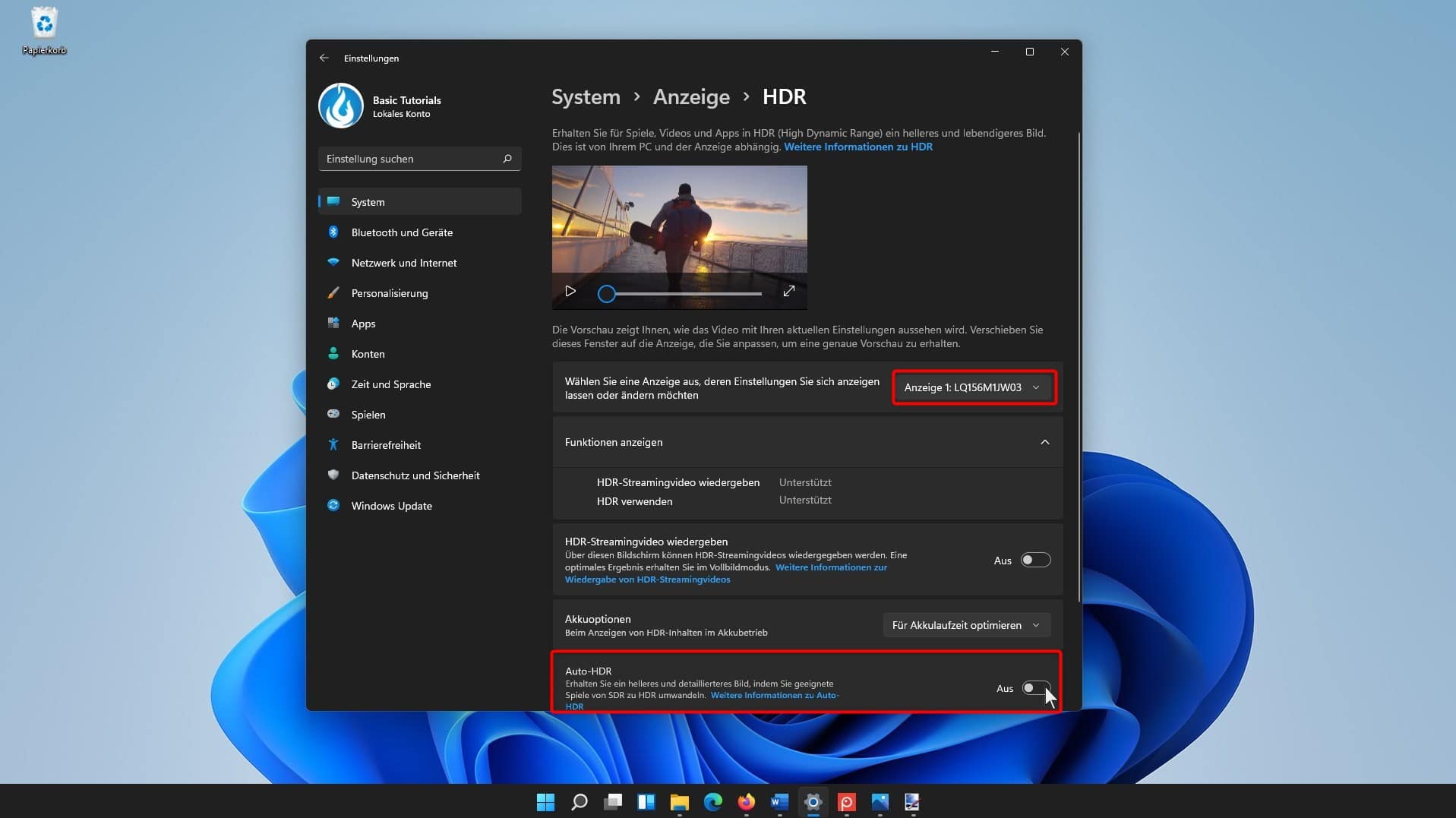1456x818 pixels.
Task: Collapse the Funktionen anzeigen section
Action: click(x=1046, y=442)
